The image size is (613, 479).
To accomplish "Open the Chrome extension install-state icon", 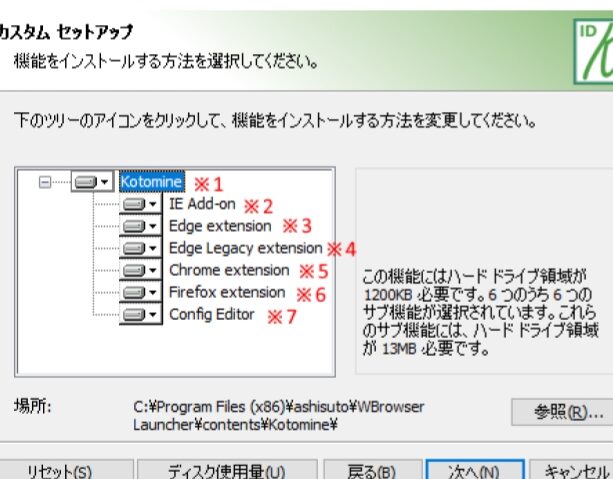I will (139, 270).
